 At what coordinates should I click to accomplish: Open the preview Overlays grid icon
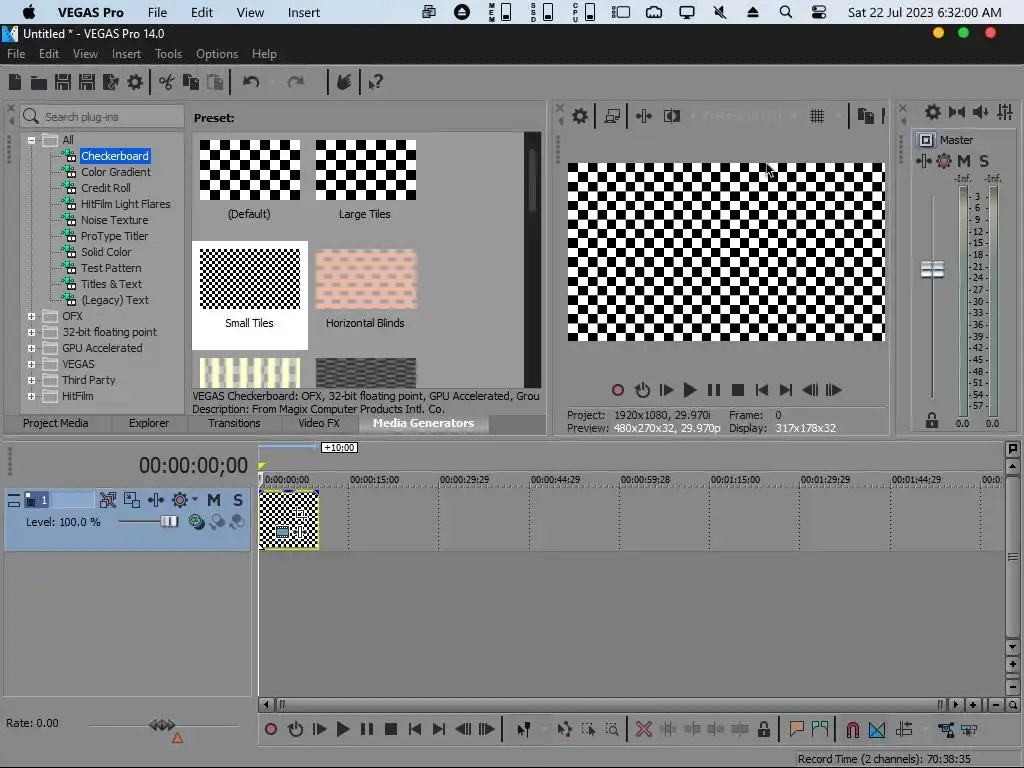[x=816, y=116]
